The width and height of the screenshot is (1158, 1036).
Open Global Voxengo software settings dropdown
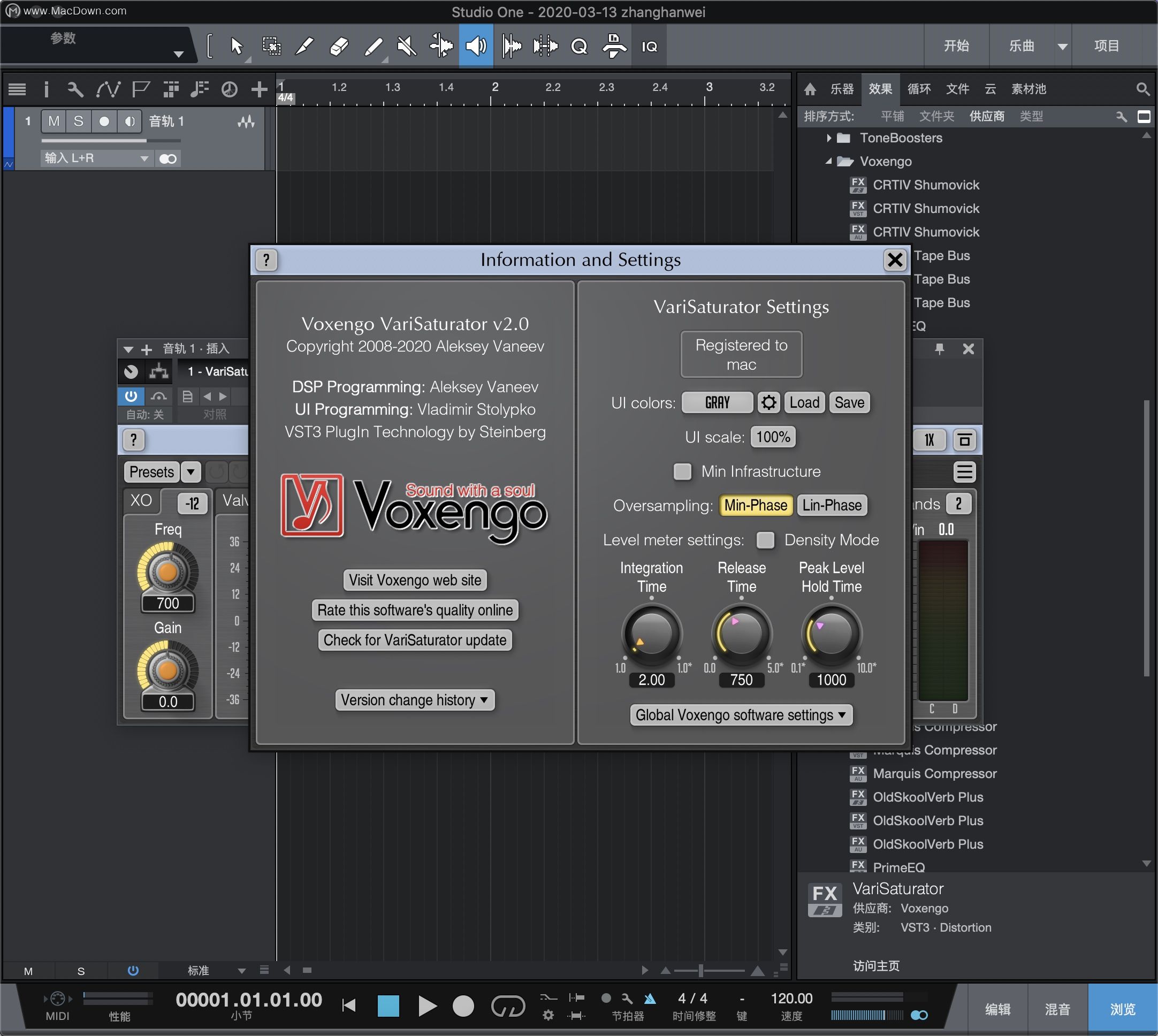(741, 715)
